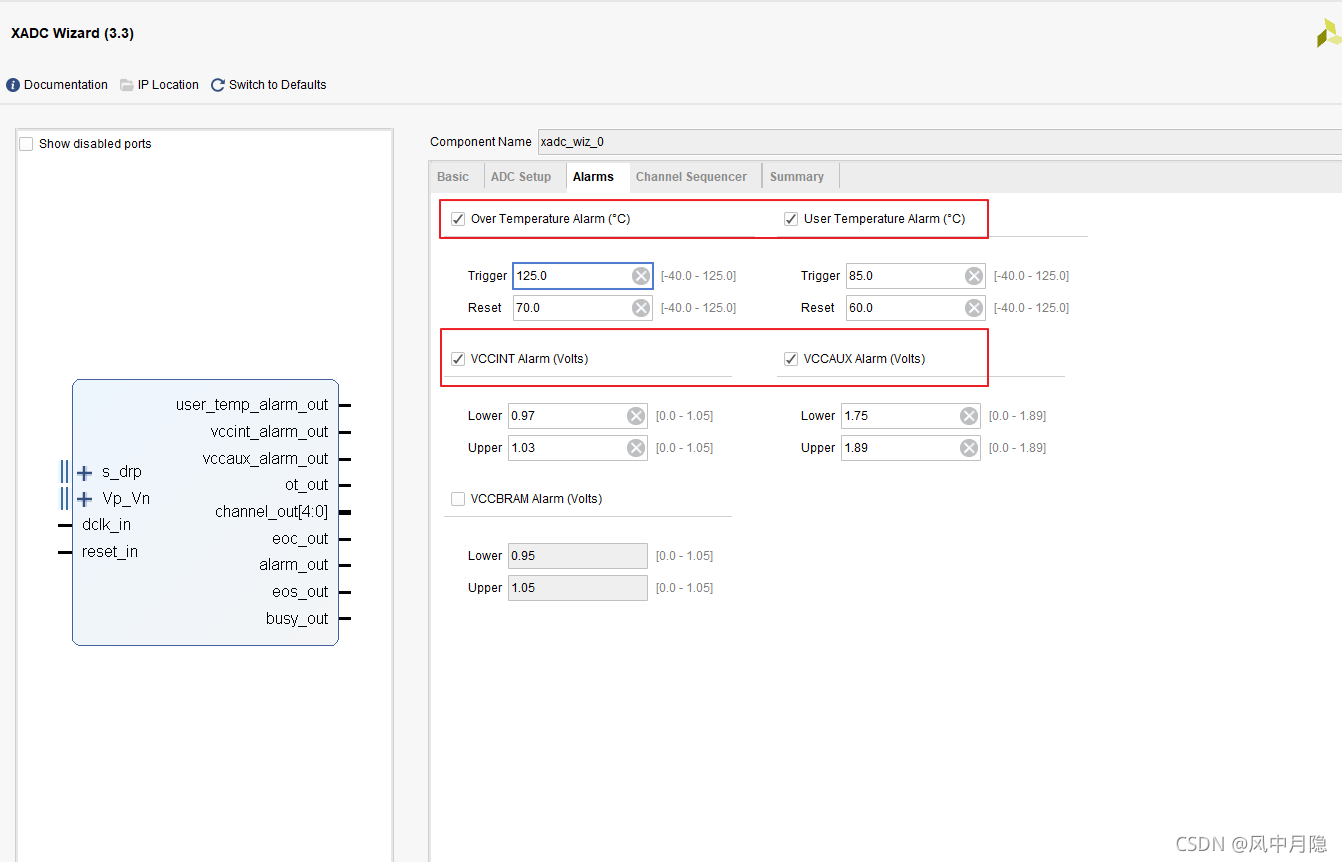
Task: Enable VCCBRAM Alarm checkbox
Action: 458,499
